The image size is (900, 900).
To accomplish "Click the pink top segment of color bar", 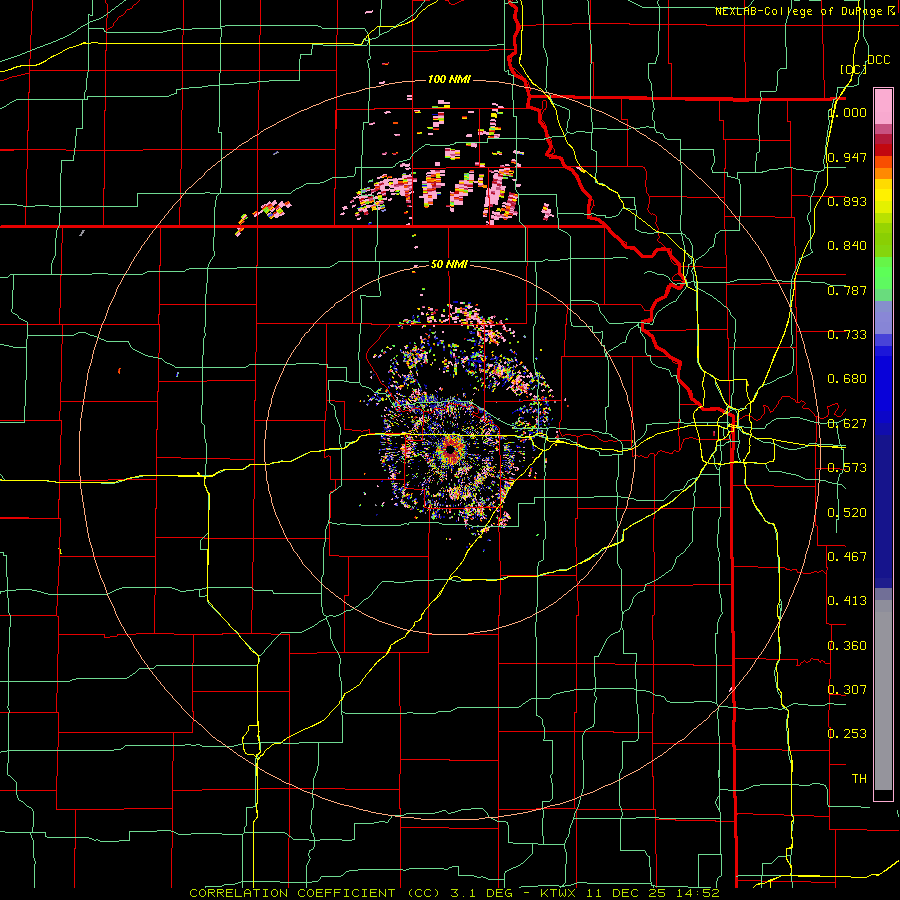I will (883, 107).
